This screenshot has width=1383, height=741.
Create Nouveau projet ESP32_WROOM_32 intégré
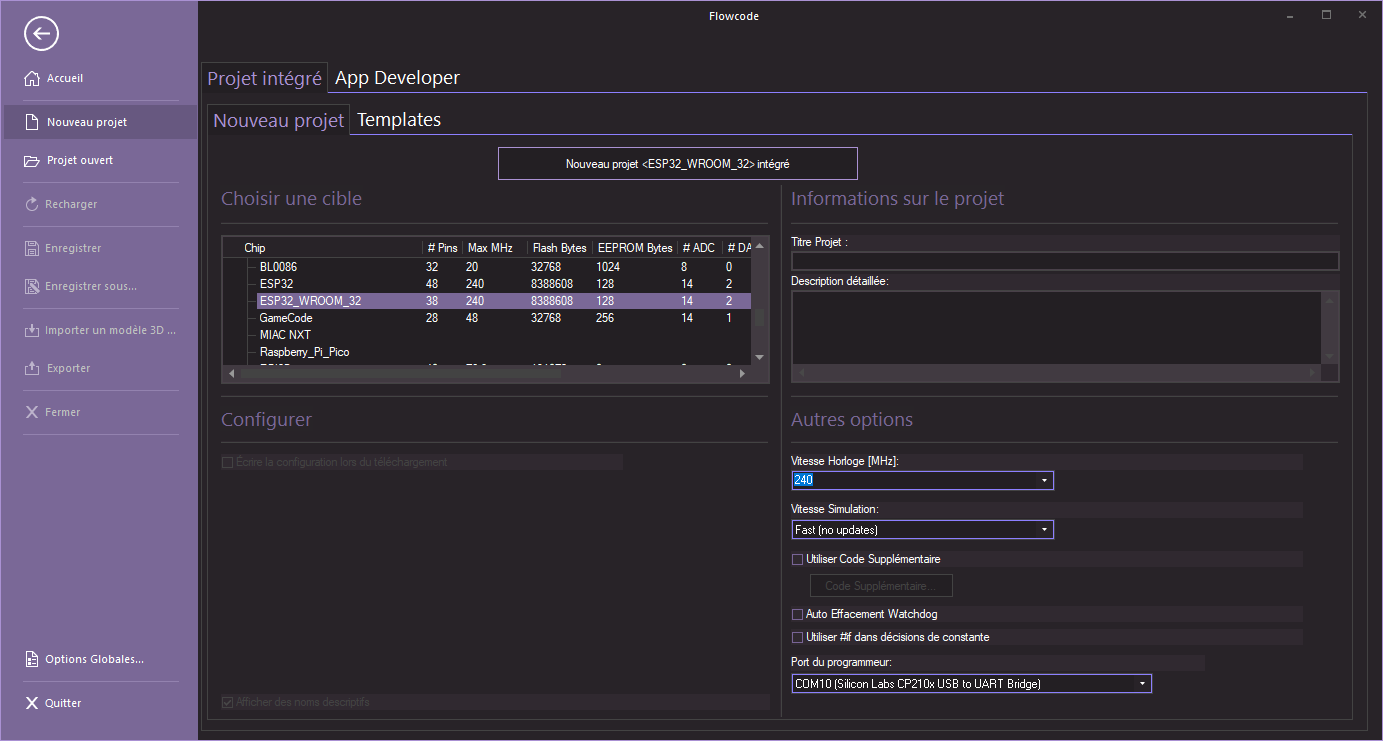[x=678, y=164]
